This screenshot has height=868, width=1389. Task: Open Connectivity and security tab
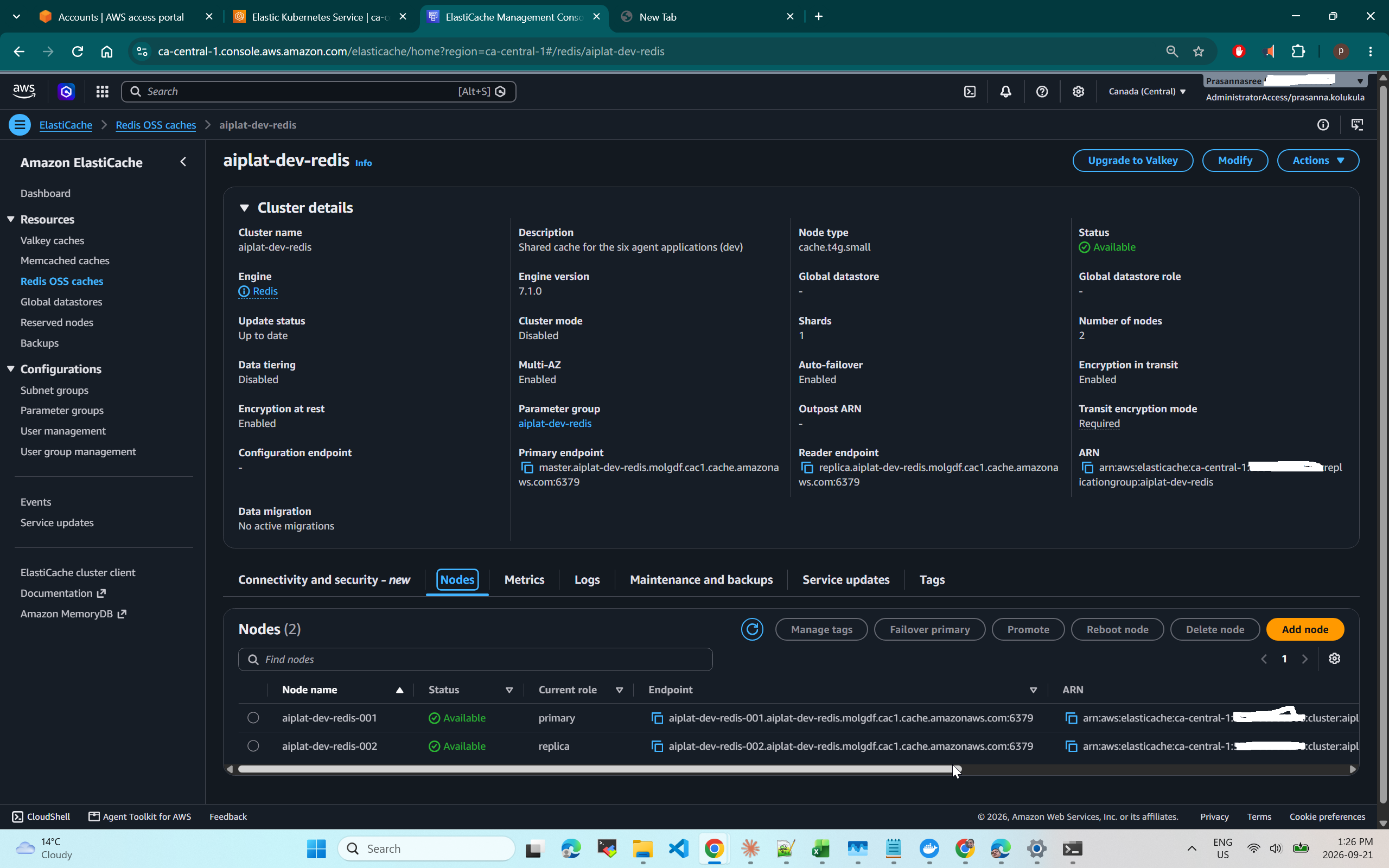pyautogui.click(x=324, y=579)
